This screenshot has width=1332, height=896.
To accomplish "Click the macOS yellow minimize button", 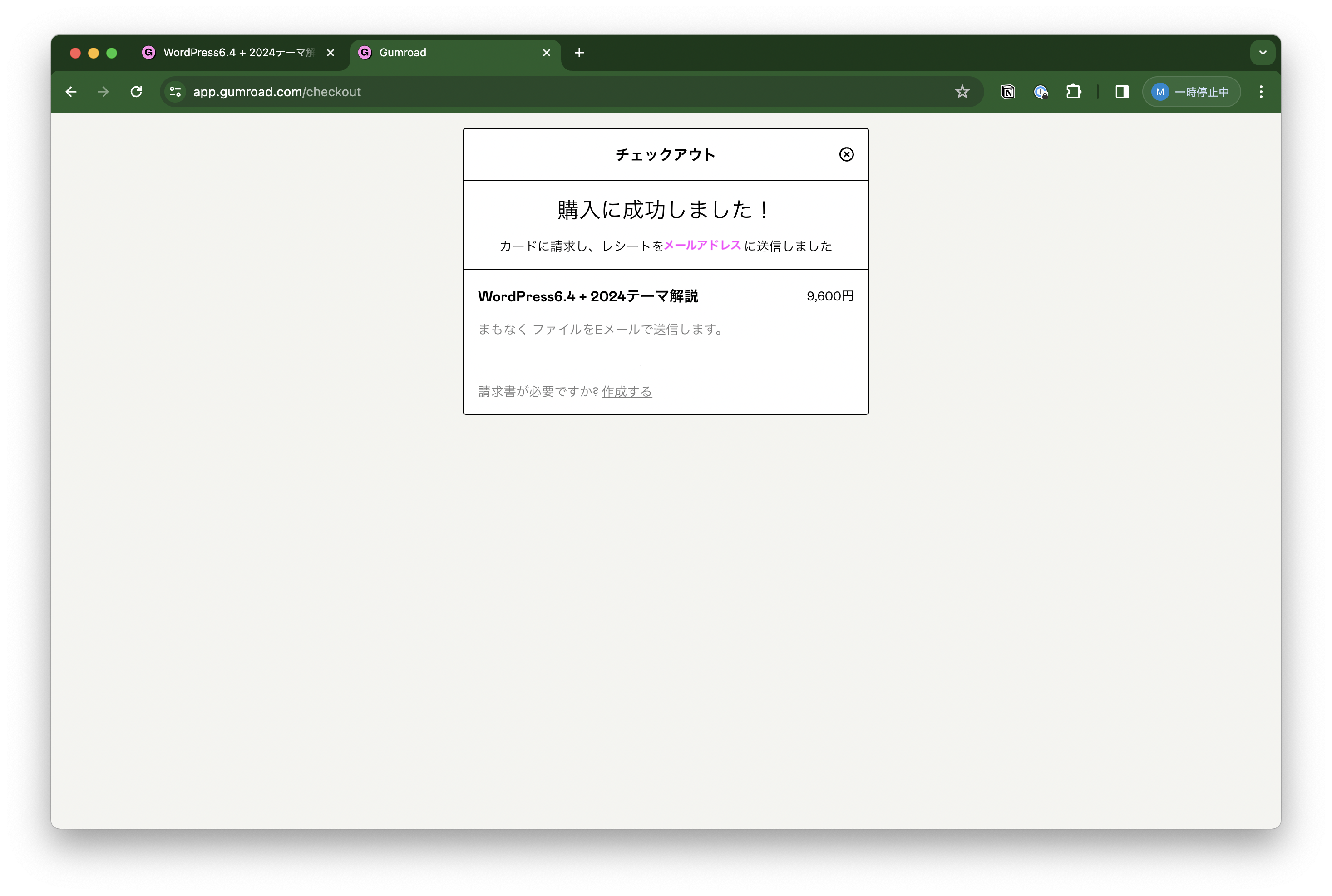I will 94,53.
